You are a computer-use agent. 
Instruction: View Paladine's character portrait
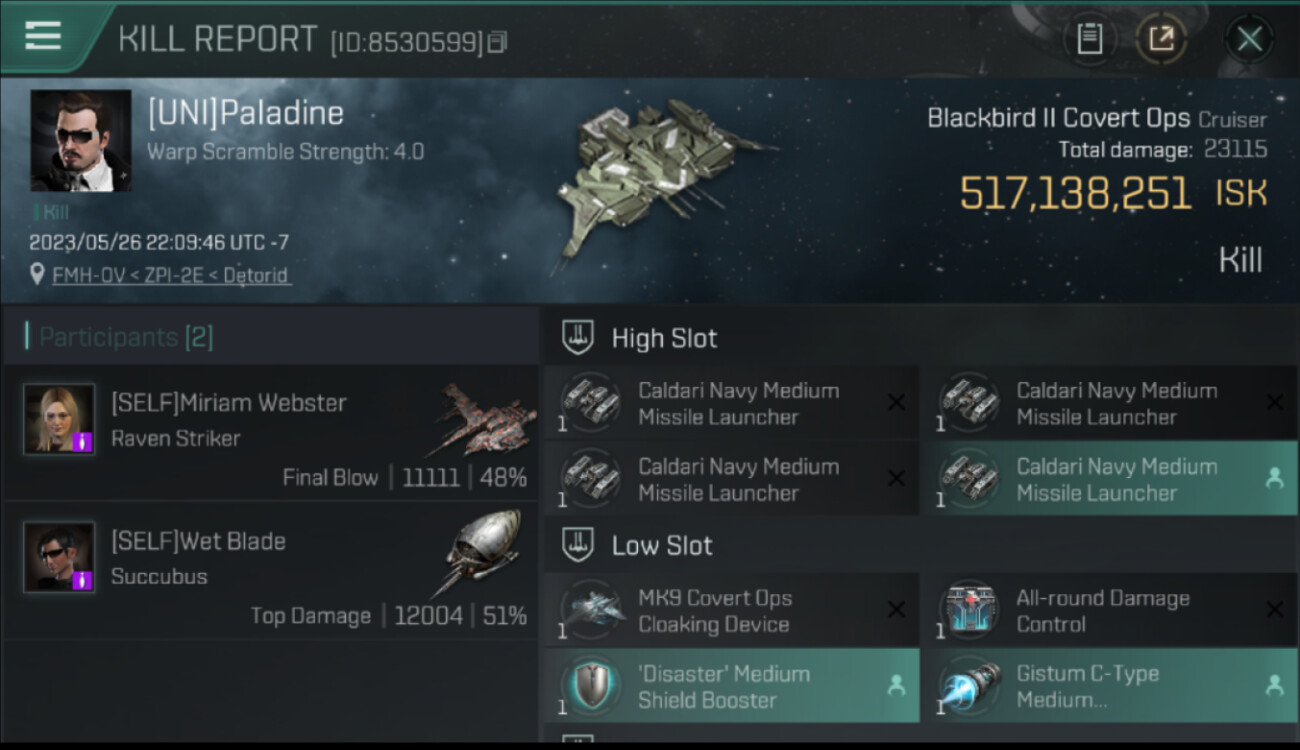81,140
